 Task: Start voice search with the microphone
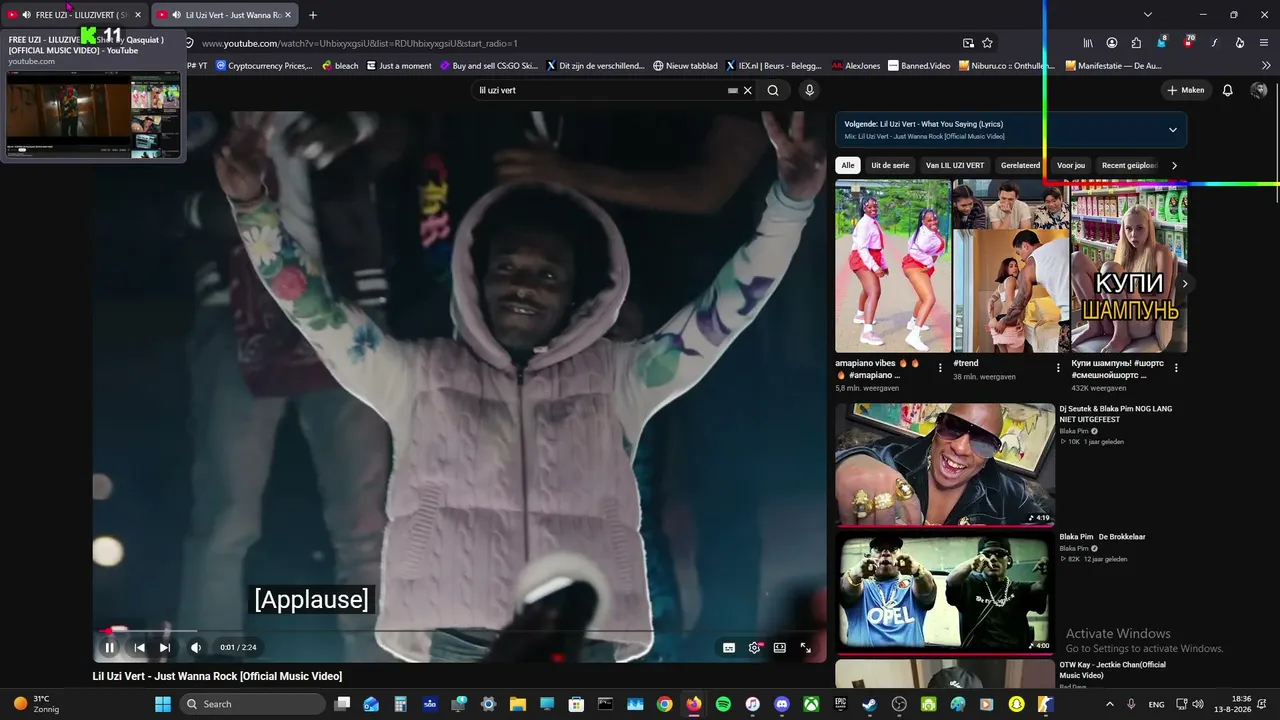(x=809, y=90)
